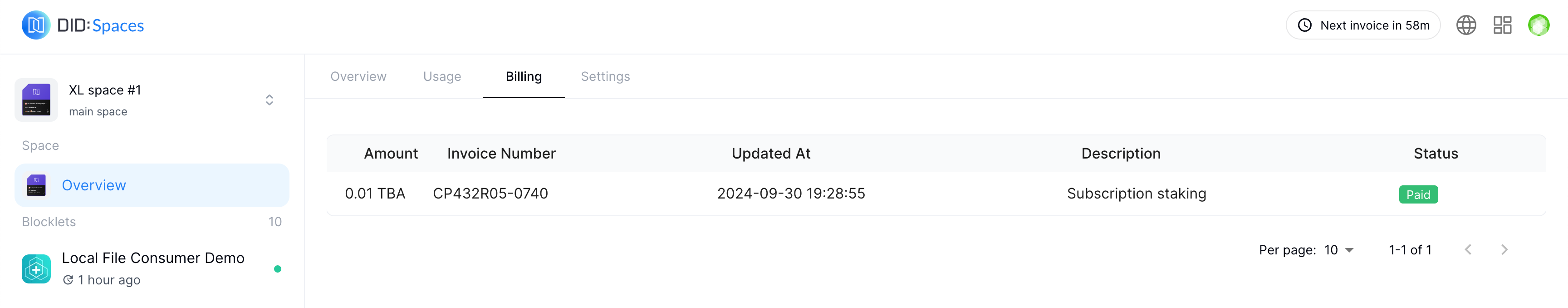The width and height of the screenshot is (1568, 308).
Task: Go to previous page of invoices
Action: [1468, 249]
